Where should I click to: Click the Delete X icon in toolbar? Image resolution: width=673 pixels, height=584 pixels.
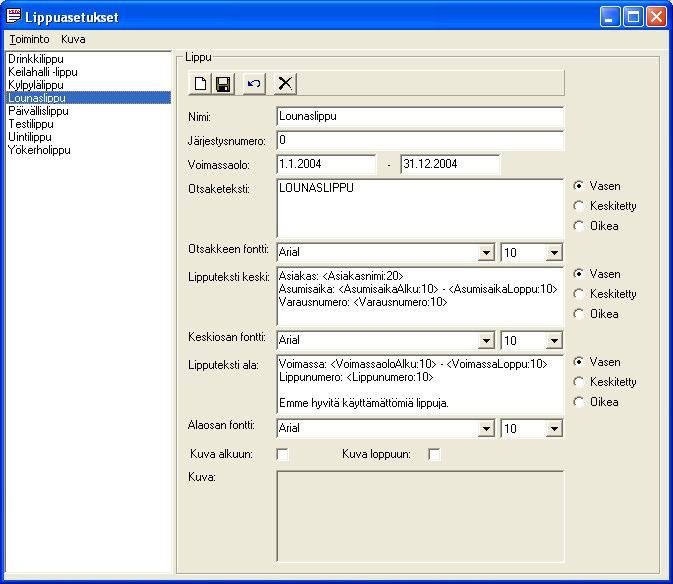click(x=285, y=83)
